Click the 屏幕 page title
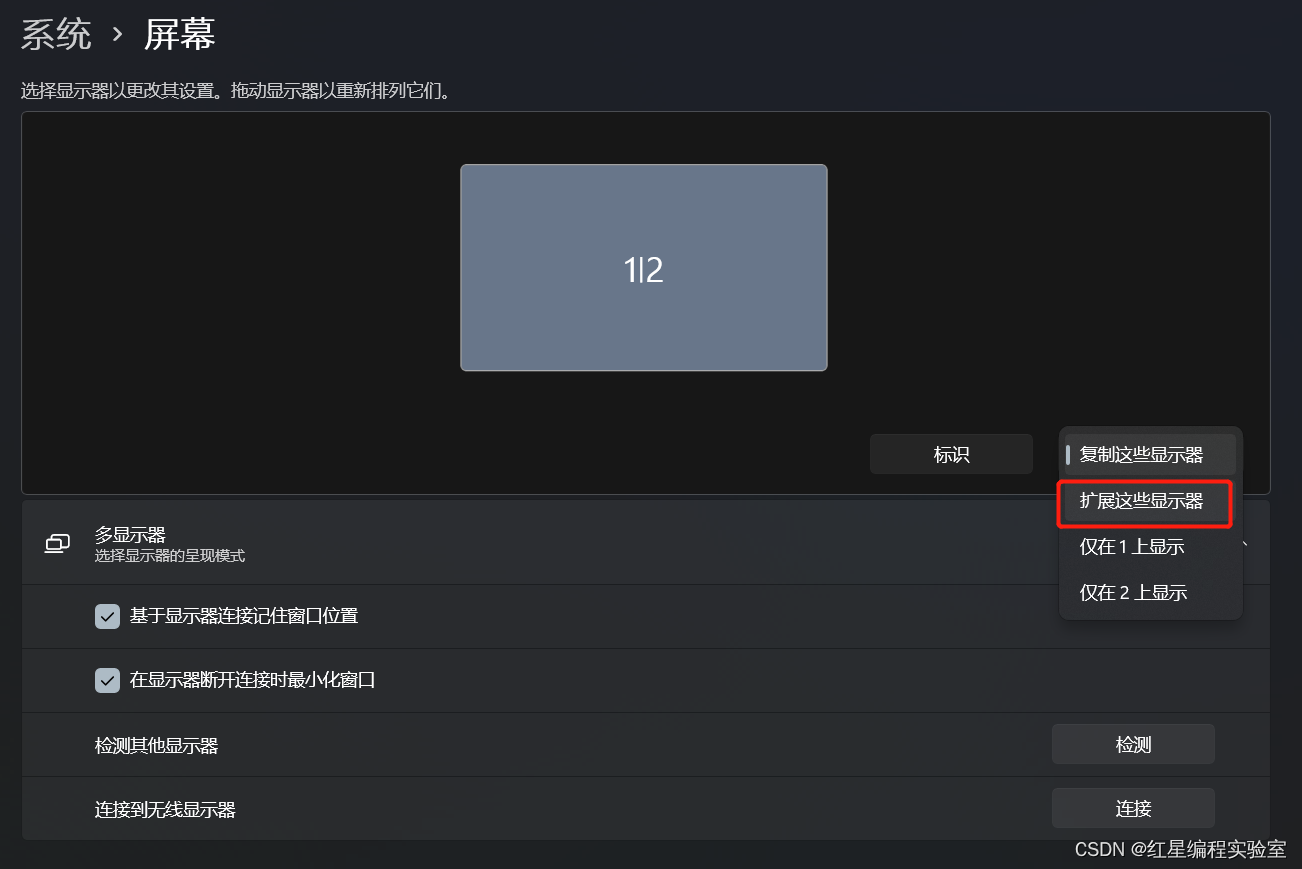The height and width of the screenshot is (869, 1302). tap(180, 35)
